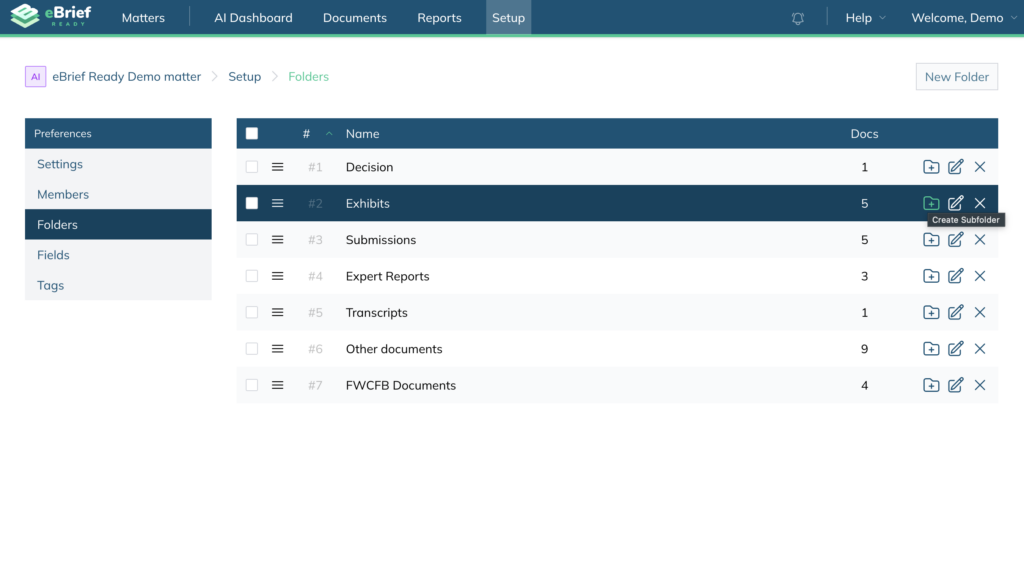This screenshot has height=576, width=1024.
Task: Create subfolder in Other documents row
Action: (x=931, y=349)
